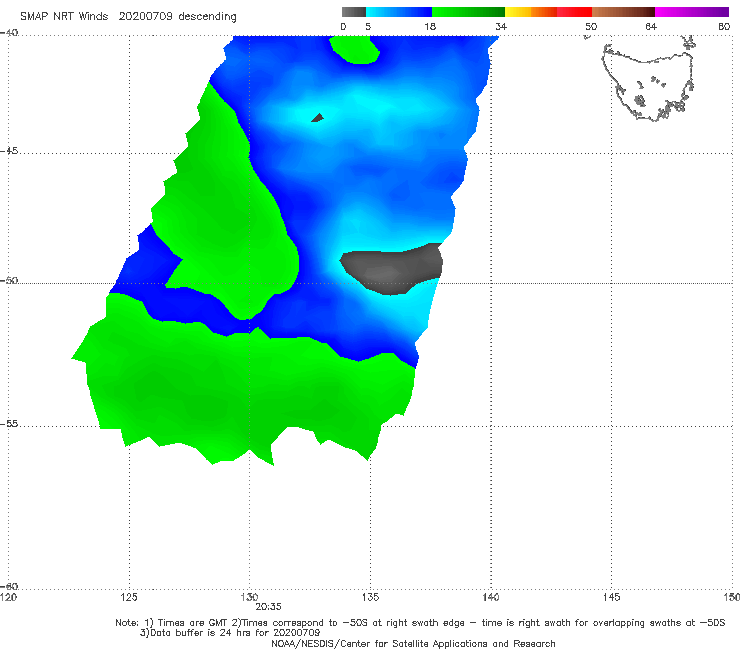Click the longitude axis label 125
Screen dimensions: 740x650
[129, 597]
